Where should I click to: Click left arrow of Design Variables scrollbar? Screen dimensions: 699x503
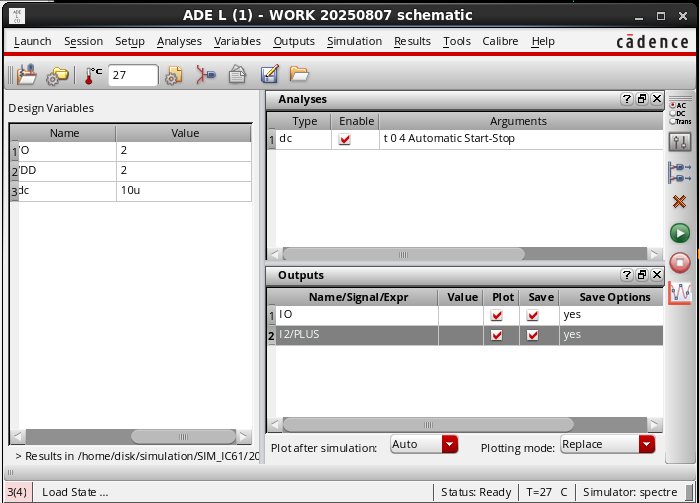[18, 437]
